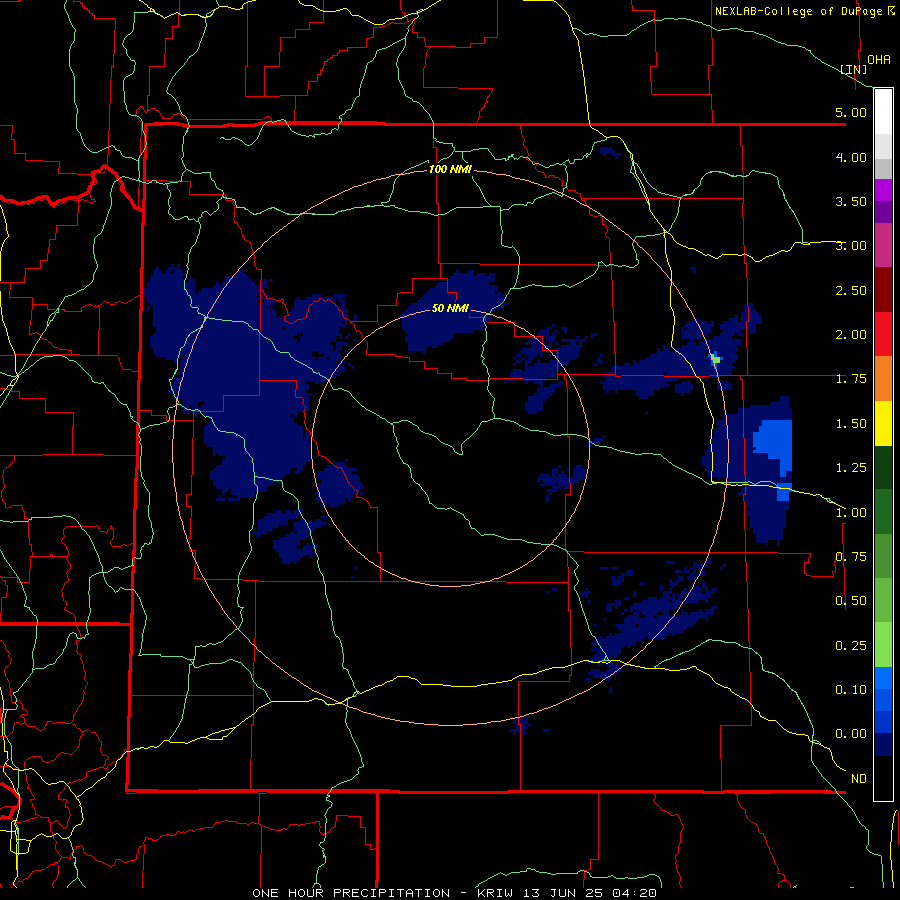The width and height of the screenshot is (900, 900).
Task: Click the 1.75 scale value
Action: (x=851, y=379)
